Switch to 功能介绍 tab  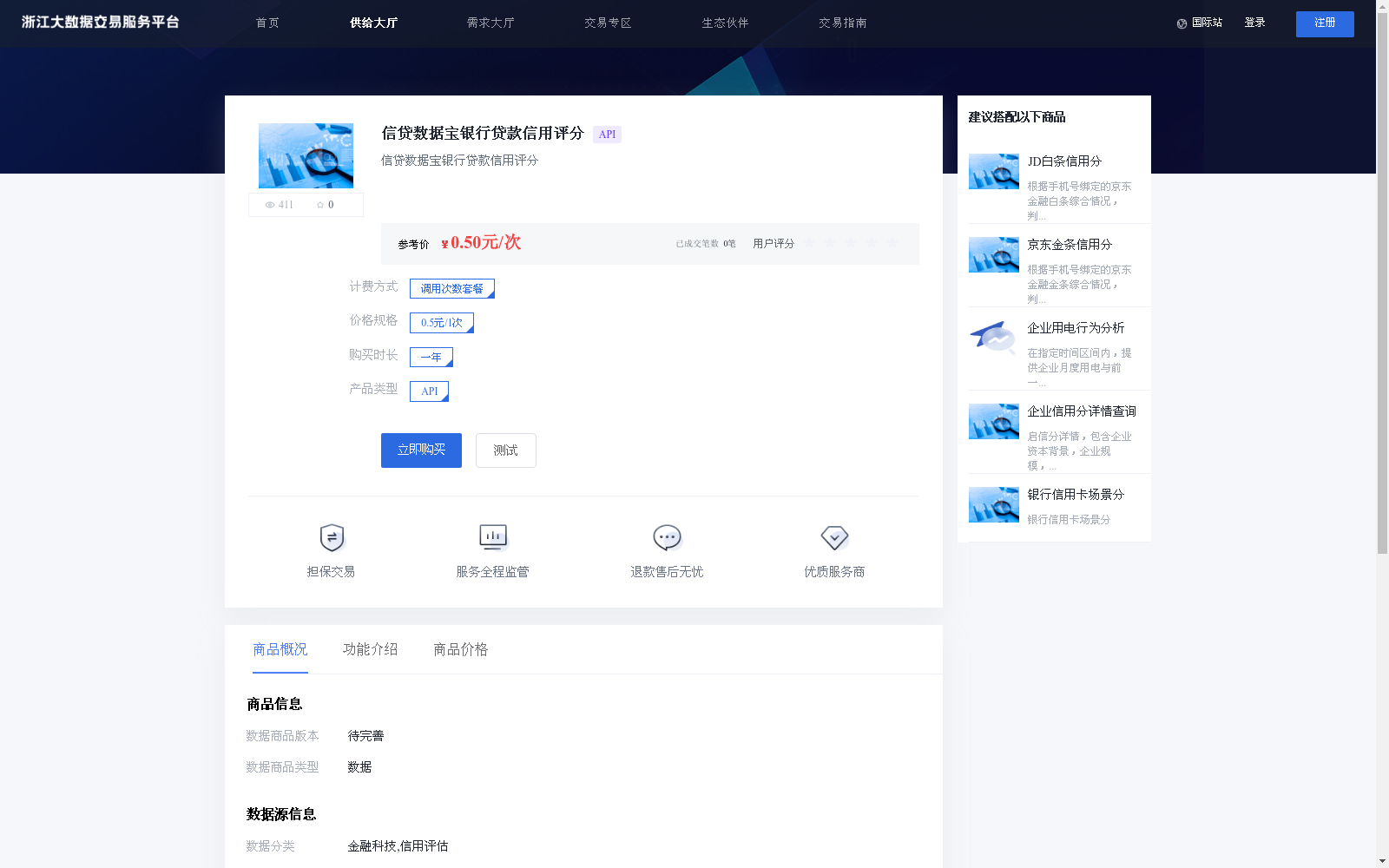point(371,649)
